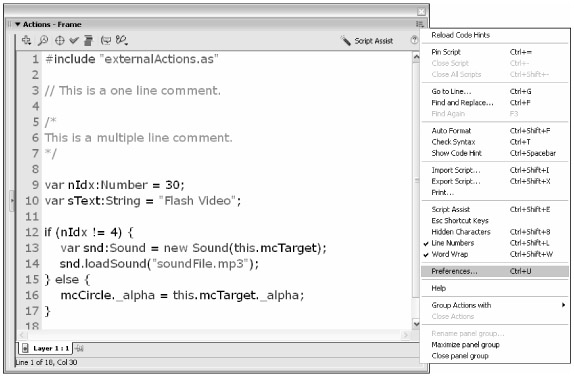
Task: Open the Find magnifier tool
Action: coord(43,40)
